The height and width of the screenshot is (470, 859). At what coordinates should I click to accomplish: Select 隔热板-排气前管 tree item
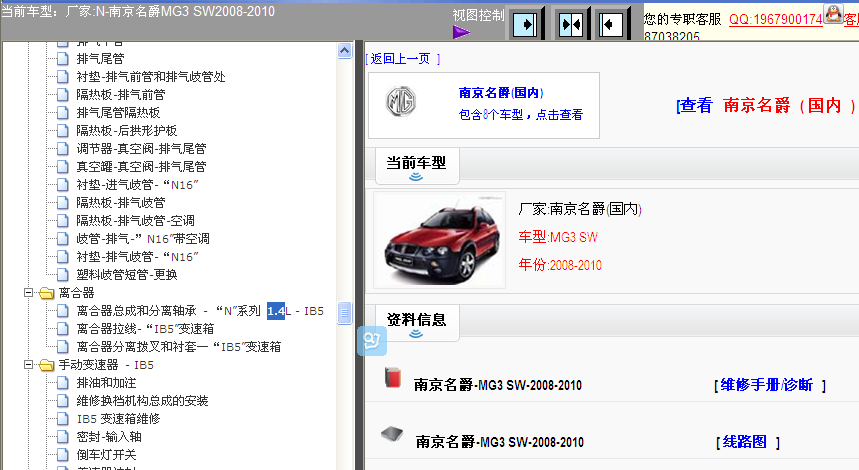(x=121, y=95)
